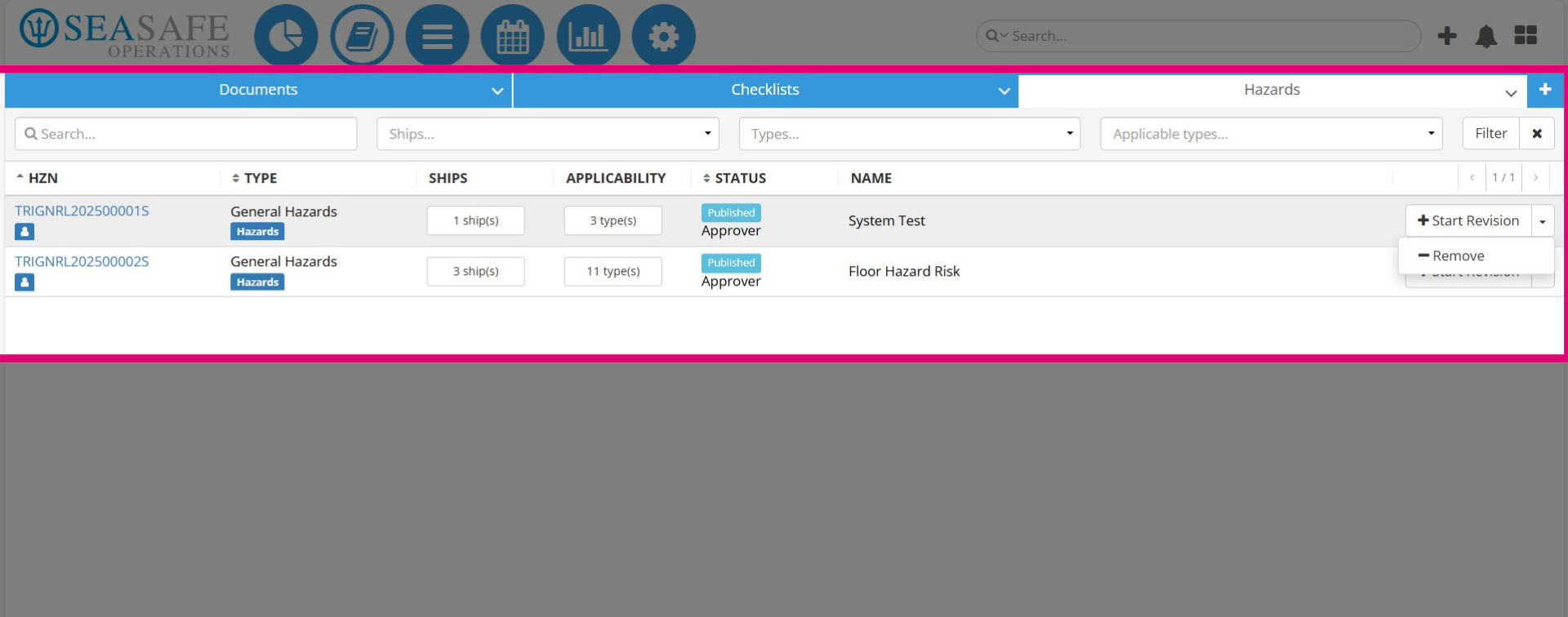1568x617 pixels.
Task: Select the Hazards tab
Action: [x=1272, y=90]
